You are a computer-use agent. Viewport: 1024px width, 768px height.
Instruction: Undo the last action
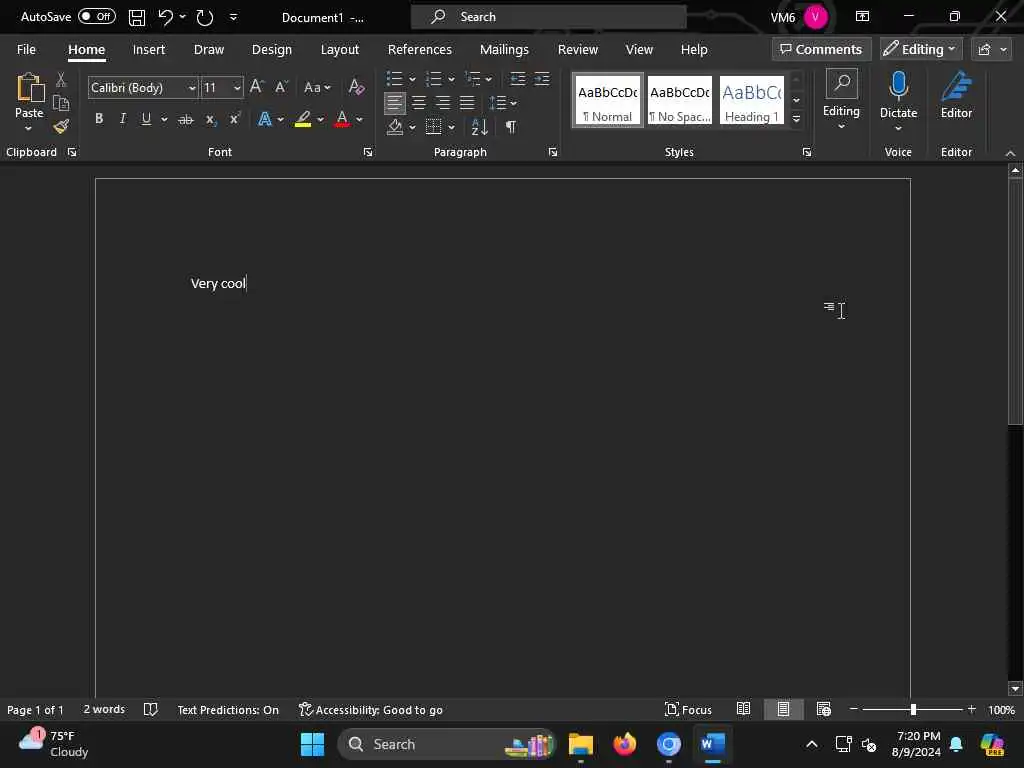point(166,17)
